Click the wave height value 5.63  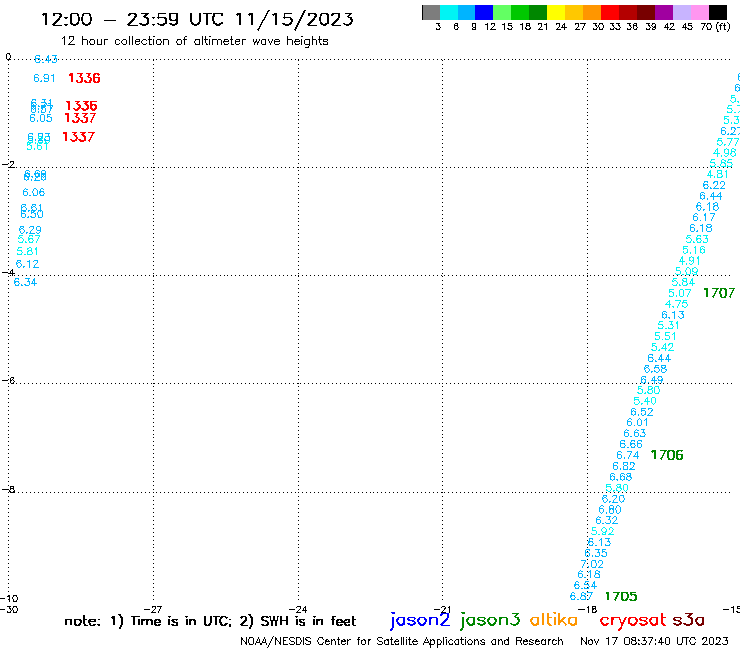(697, 239)
